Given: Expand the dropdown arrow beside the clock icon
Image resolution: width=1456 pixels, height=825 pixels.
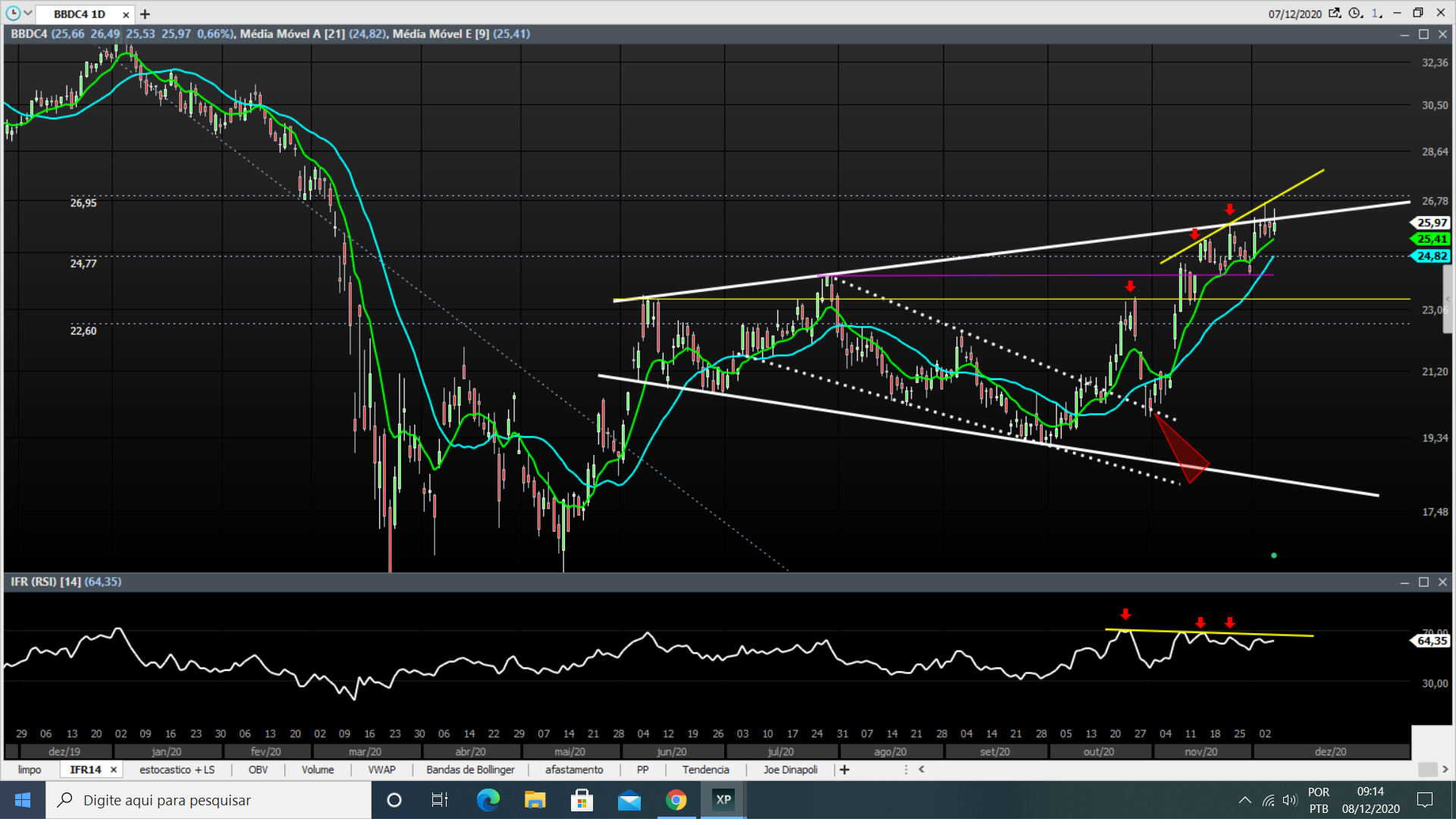Looking at the screenshot, I should pyautogui.click(x=28, y=13).
